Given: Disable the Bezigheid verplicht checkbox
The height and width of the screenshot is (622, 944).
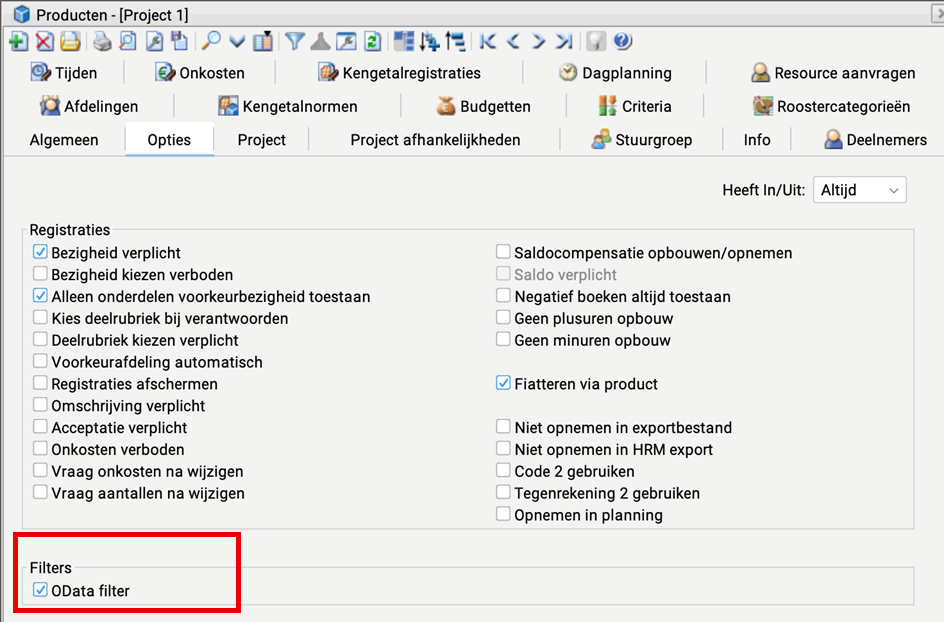Looking at the screenshot, I should coord(40,253).
